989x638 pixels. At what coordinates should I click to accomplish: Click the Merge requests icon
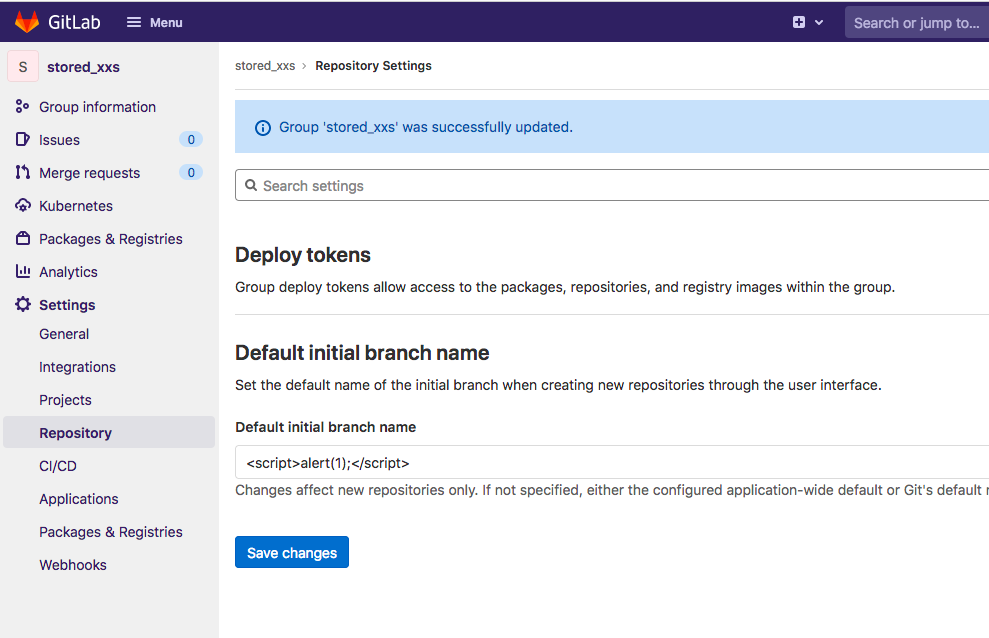point(22,173)
